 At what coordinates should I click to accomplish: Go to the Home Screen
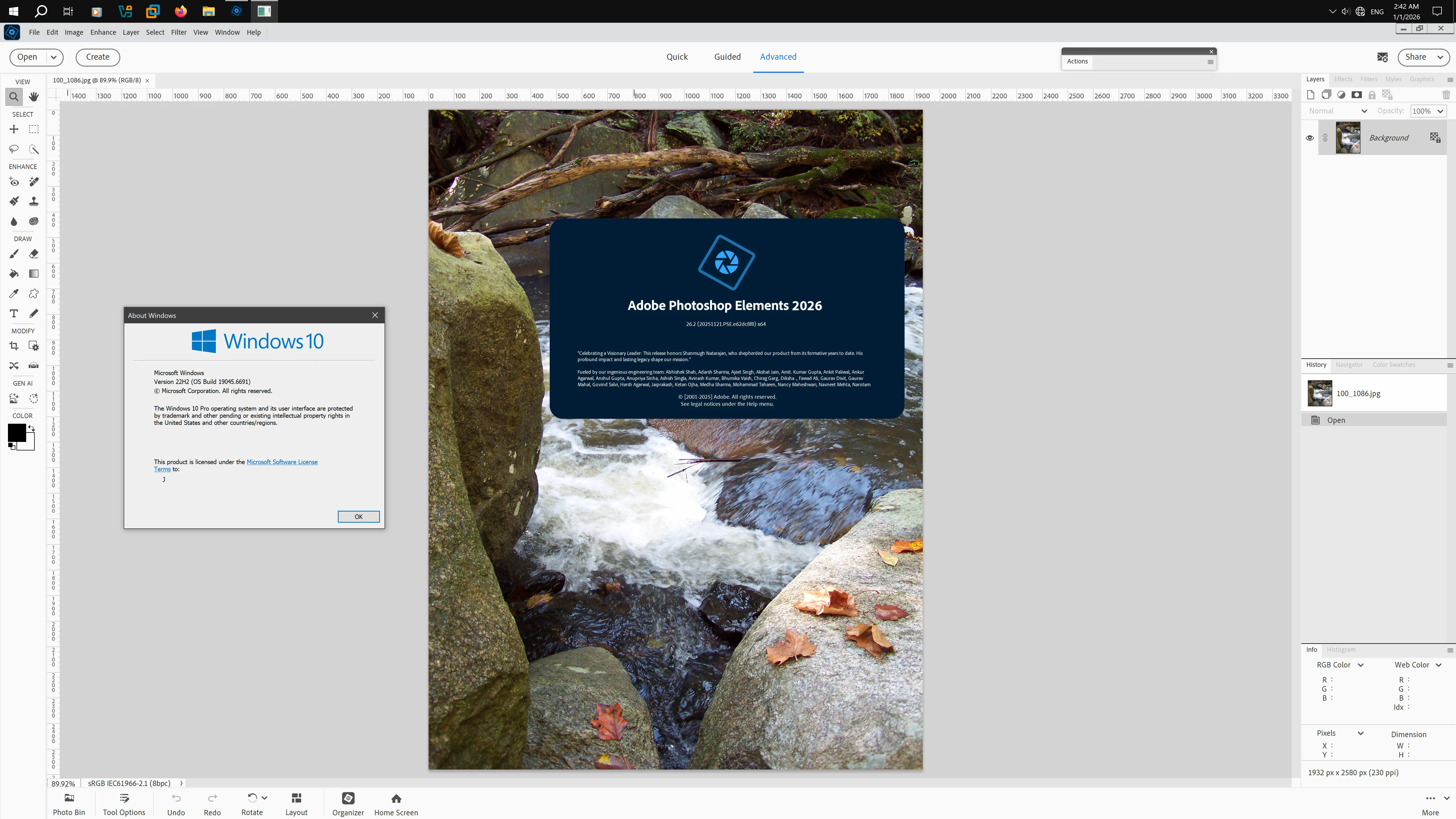396,804
